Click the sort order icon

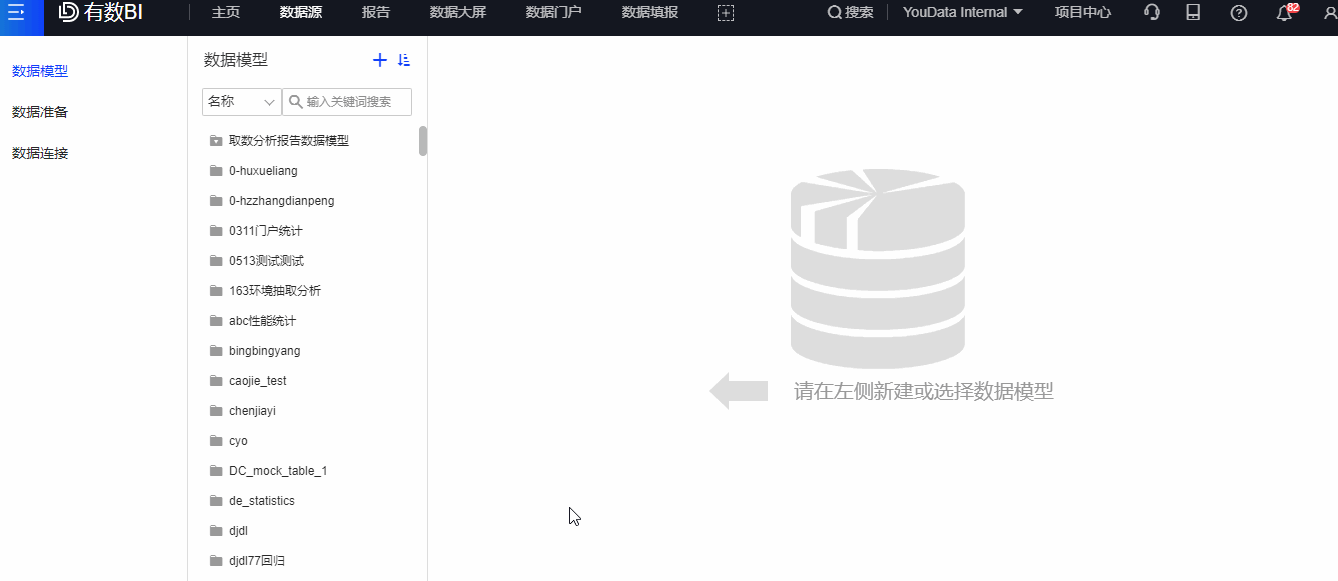pos(404,60)
